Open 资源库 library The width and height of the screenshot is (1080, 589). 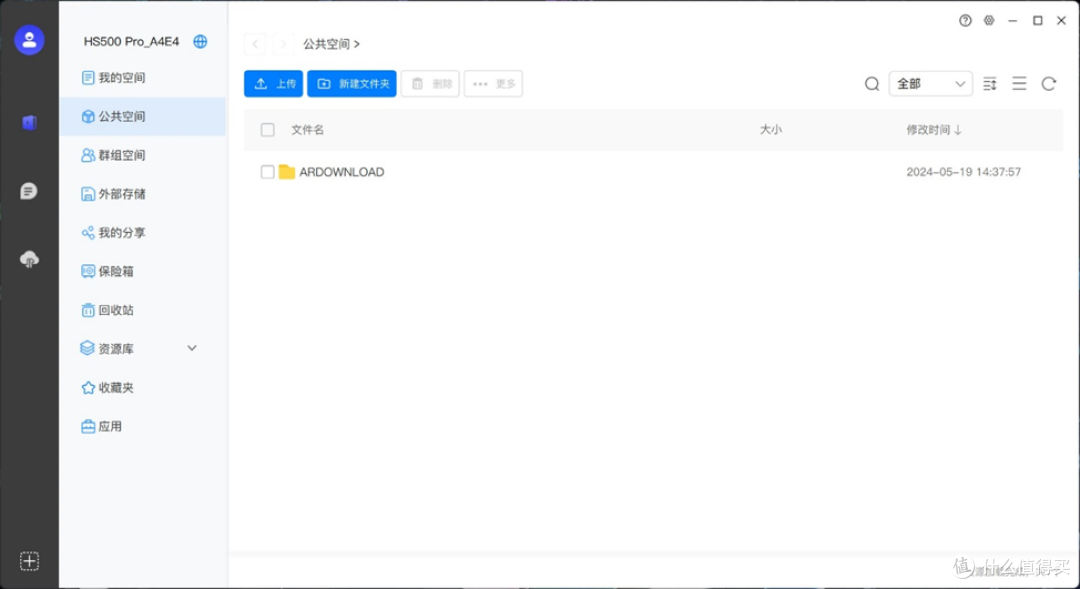[x=116, y=349]
